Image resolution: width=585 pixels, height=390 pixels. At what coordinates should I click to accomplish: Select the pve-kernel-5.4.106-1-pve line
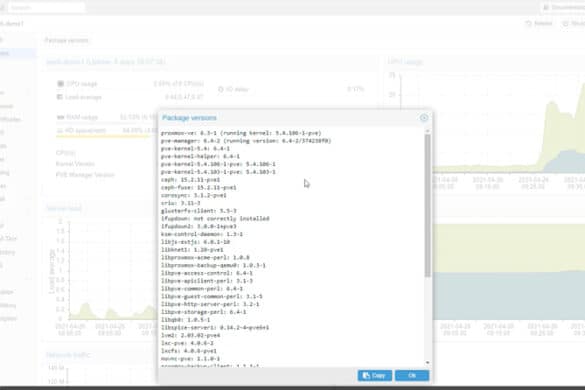pos(218,164)
